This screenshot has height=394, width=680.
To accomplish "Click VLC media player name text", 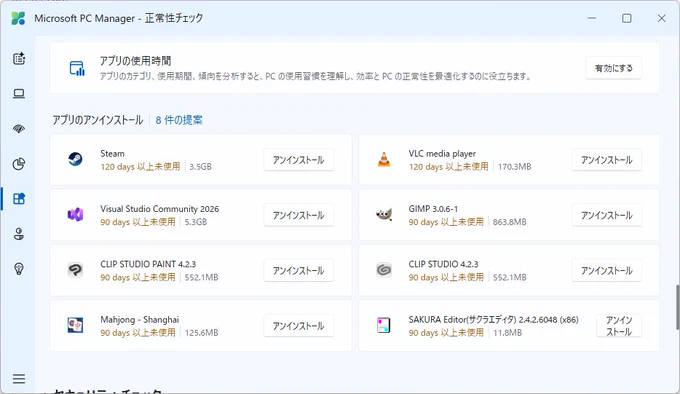I will 442,153.
